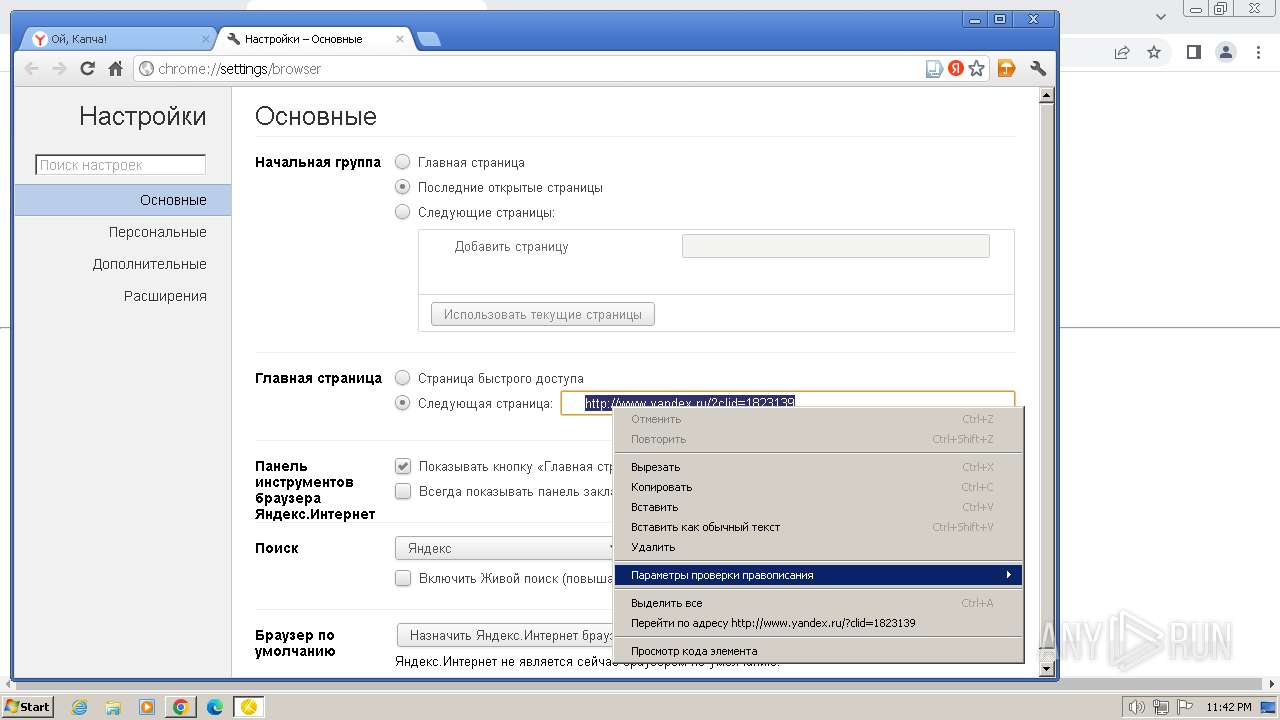Viewport: 1280px width, 720px height.
Task: Open the home page via house icon
Action: (x=115, y=68)
